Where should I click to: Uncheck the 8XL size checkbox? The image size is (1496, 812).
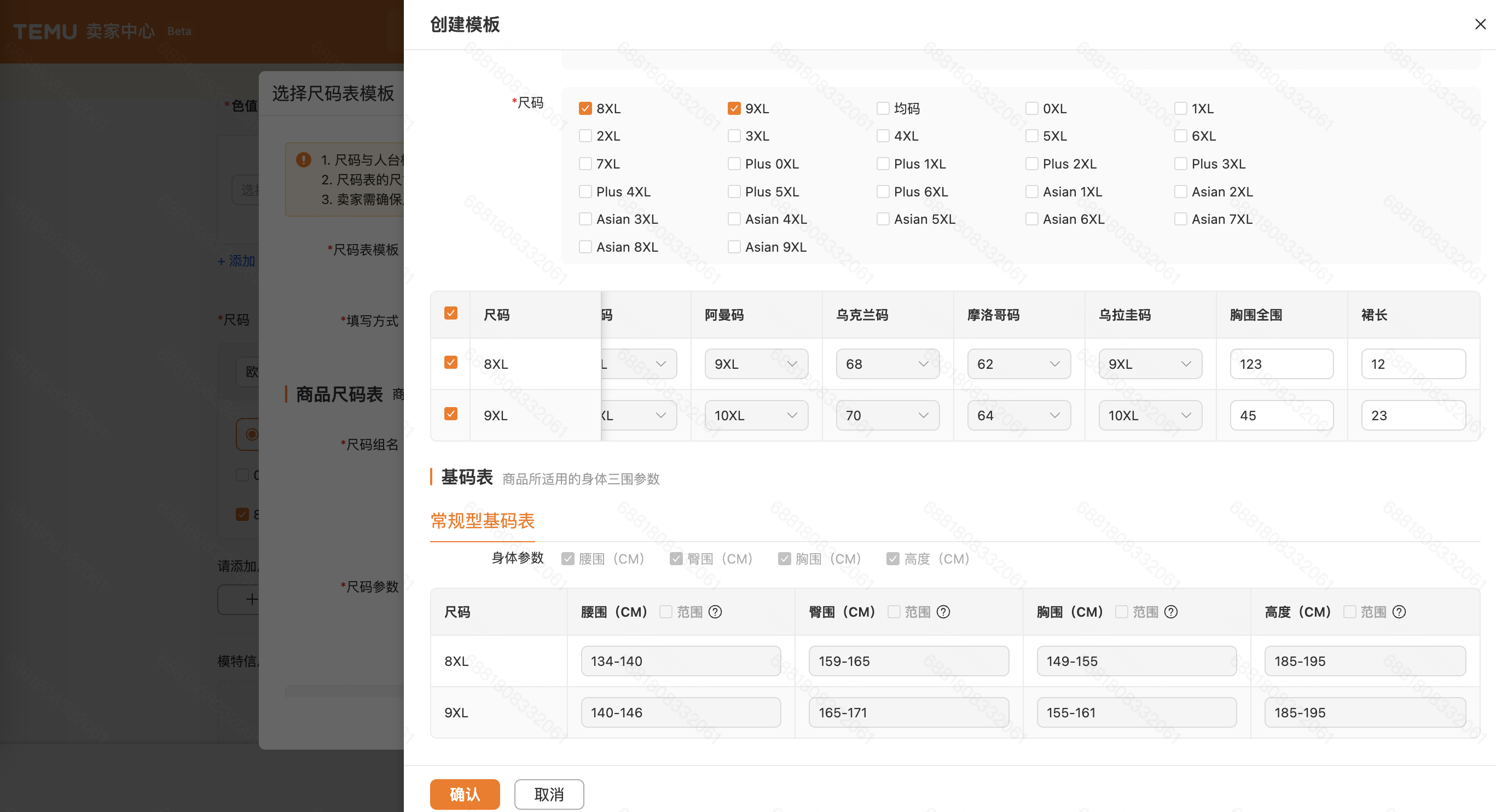coord(585,108)
